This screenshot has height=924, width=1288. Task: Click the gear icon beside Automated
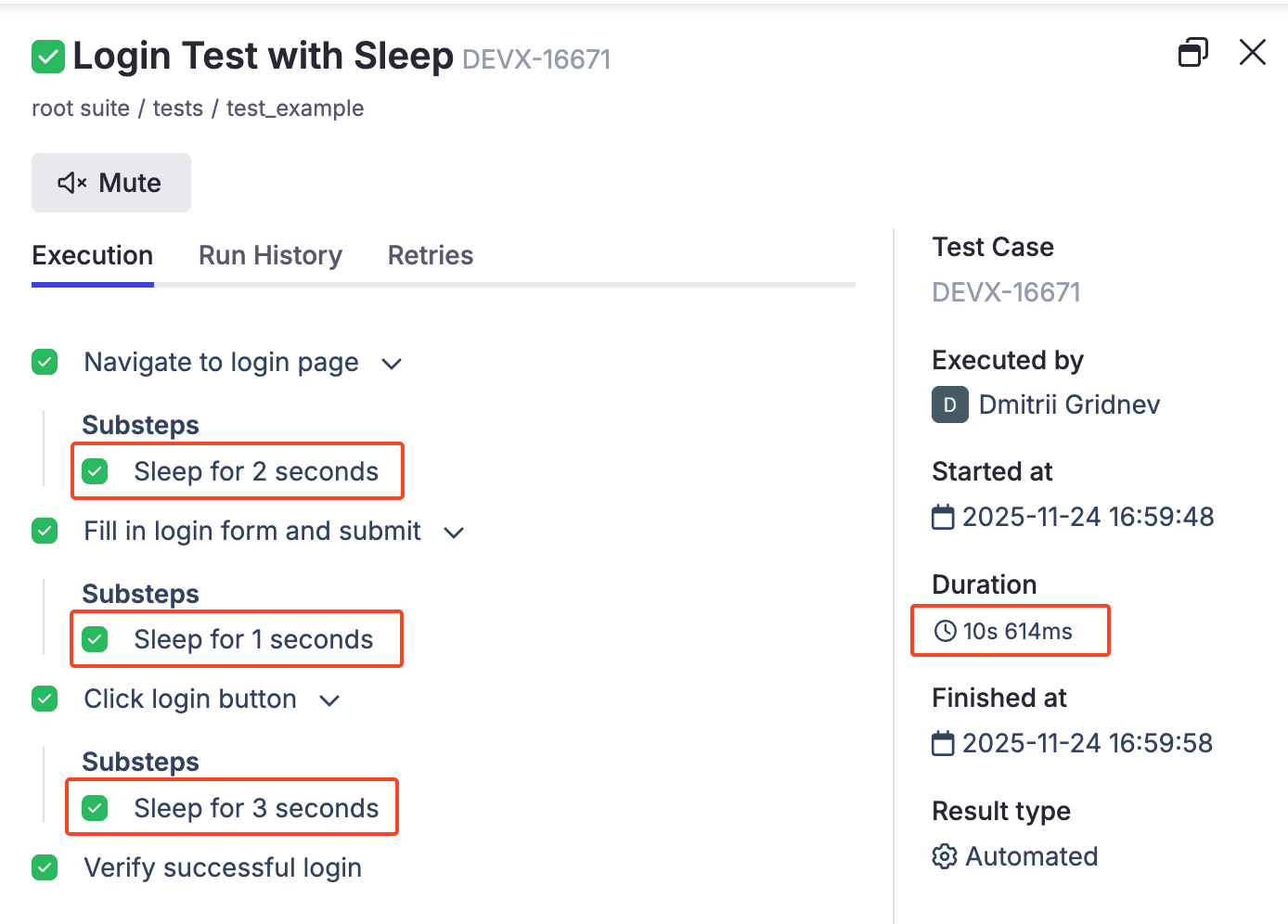944,856
